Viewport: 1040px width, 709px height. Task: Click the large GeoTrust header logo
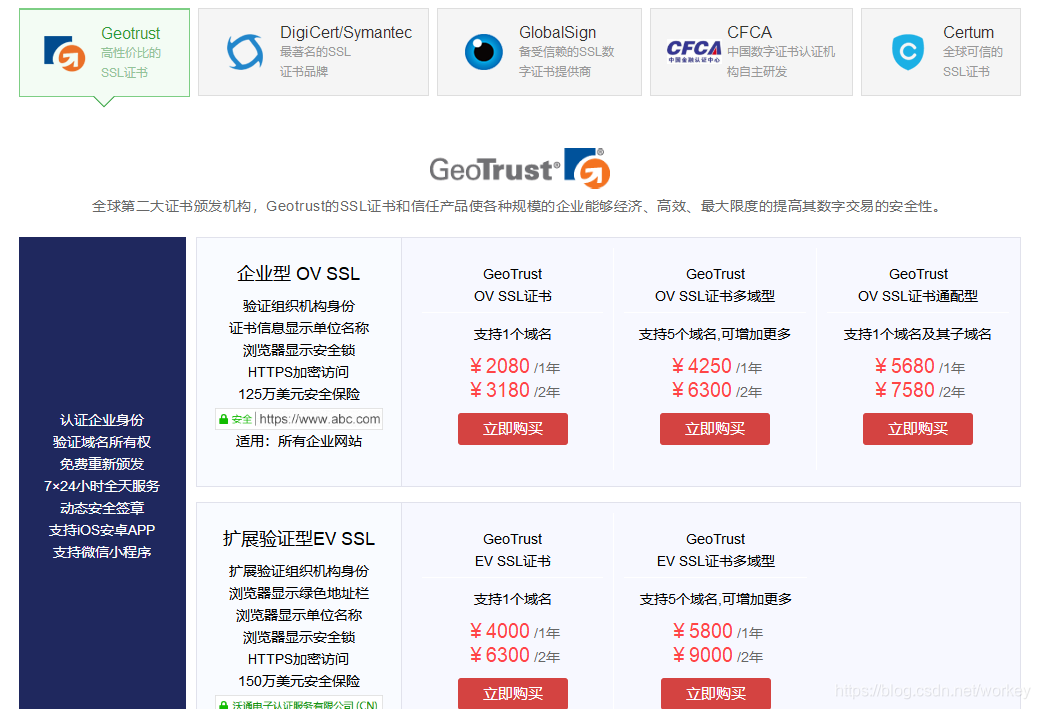click(x=520, y=168)
